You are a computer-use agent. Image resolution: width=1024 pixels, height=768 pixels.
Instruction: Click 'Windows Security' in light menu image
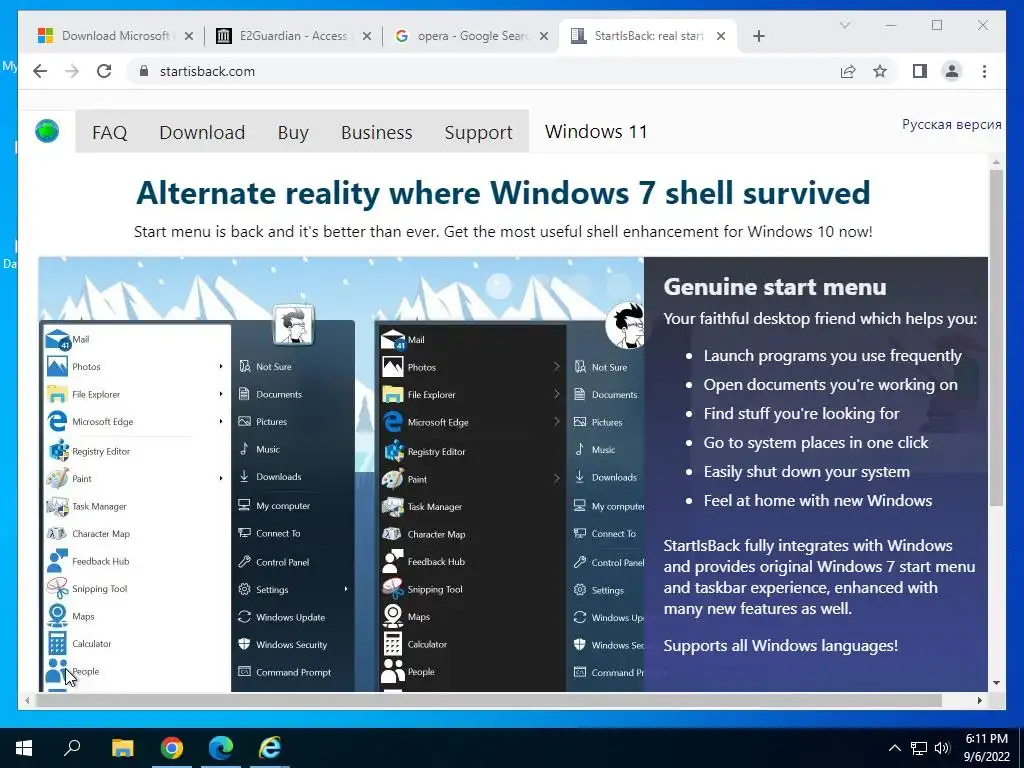291,645
